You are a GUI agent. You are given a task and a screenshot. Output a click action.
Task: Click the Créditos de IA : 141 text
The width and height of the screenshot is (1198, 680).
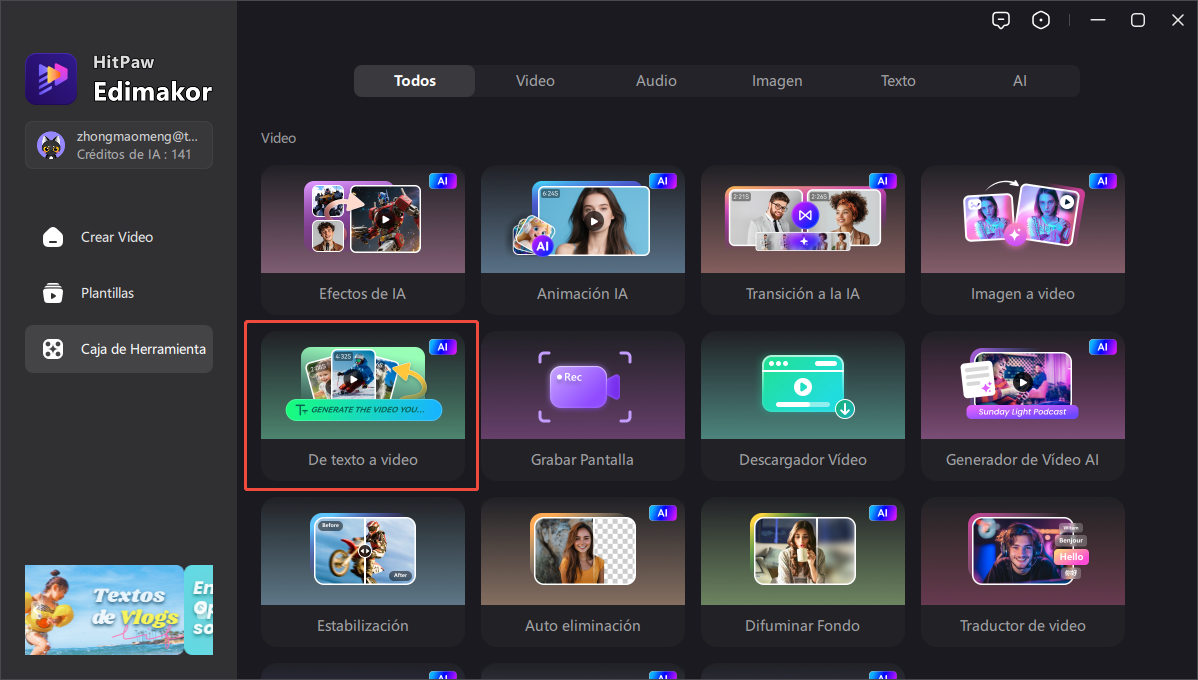(x=134, y=154)
